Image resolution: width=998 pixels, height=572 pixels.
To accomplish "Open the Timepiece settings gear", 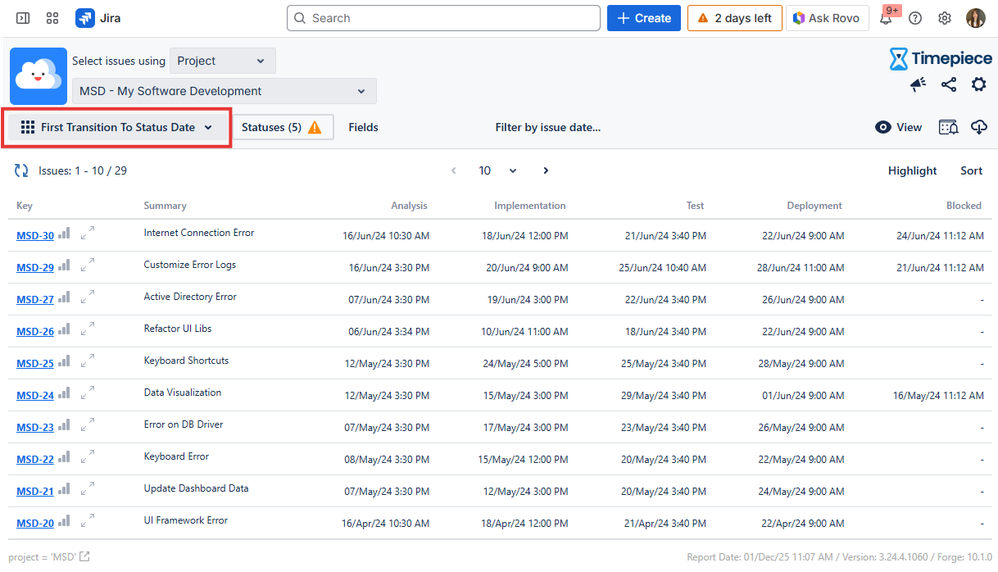I will [x=978, y=85].
